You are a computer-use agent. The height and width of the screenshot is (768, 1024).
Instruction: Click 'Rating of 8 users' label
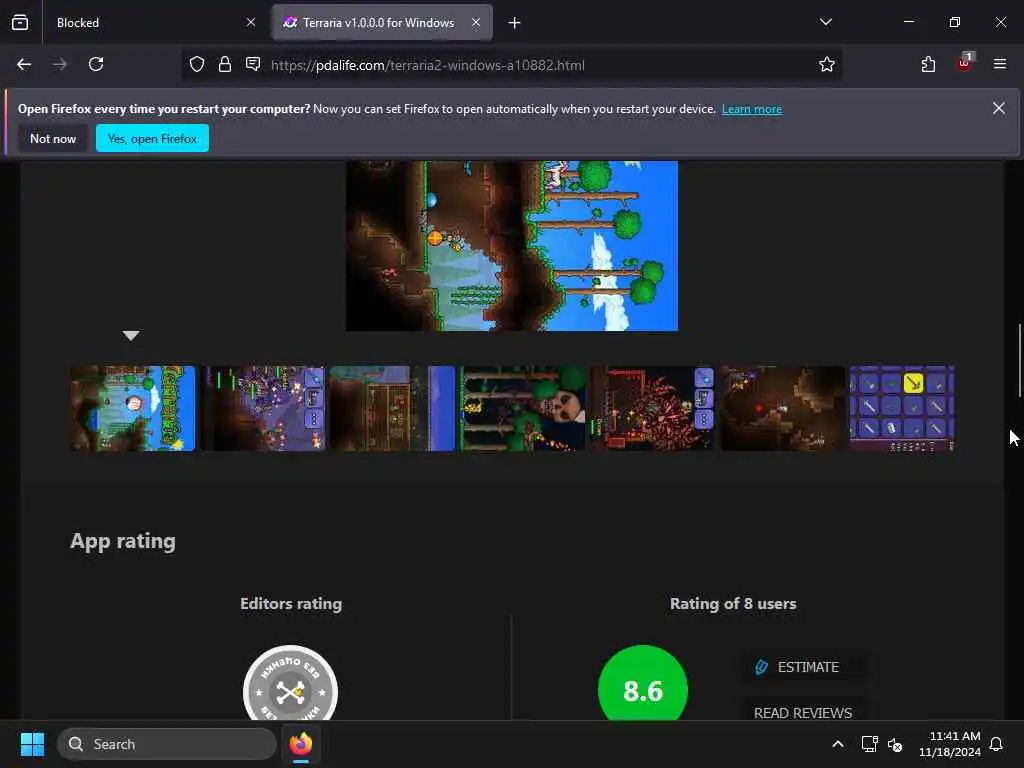(x=733, y=603)
